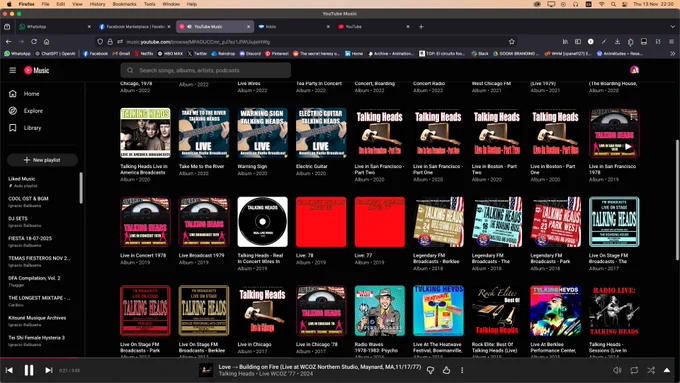Click the Apple menu
Screen dimensions: 680x383
tap(9, 4)
